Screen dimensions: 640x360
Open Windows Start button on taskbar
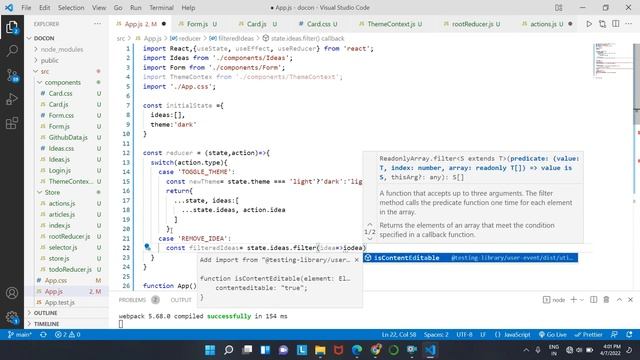210,350
